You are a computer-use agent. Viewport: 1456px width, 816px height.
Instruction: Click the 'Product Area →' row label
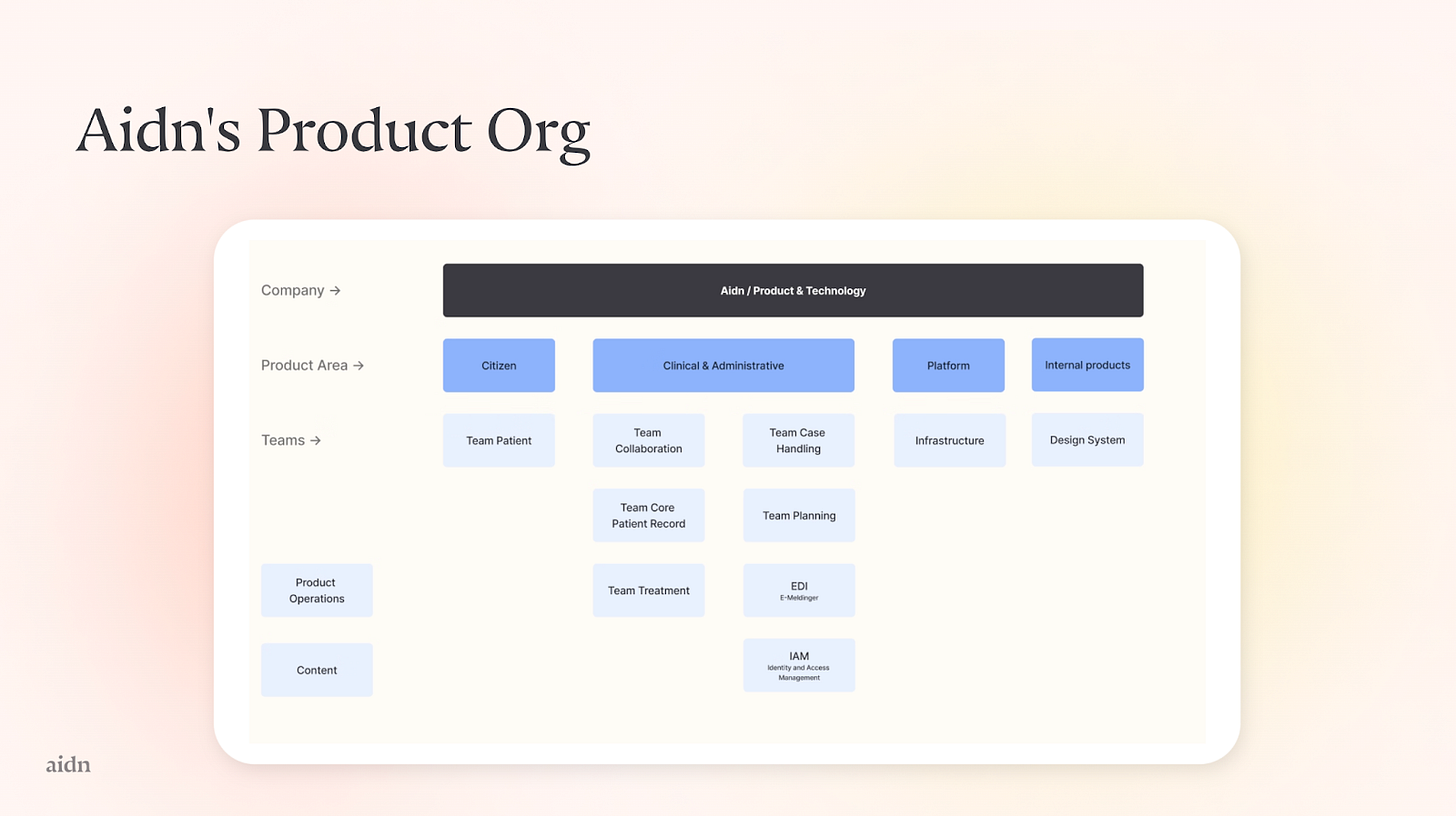313,365
